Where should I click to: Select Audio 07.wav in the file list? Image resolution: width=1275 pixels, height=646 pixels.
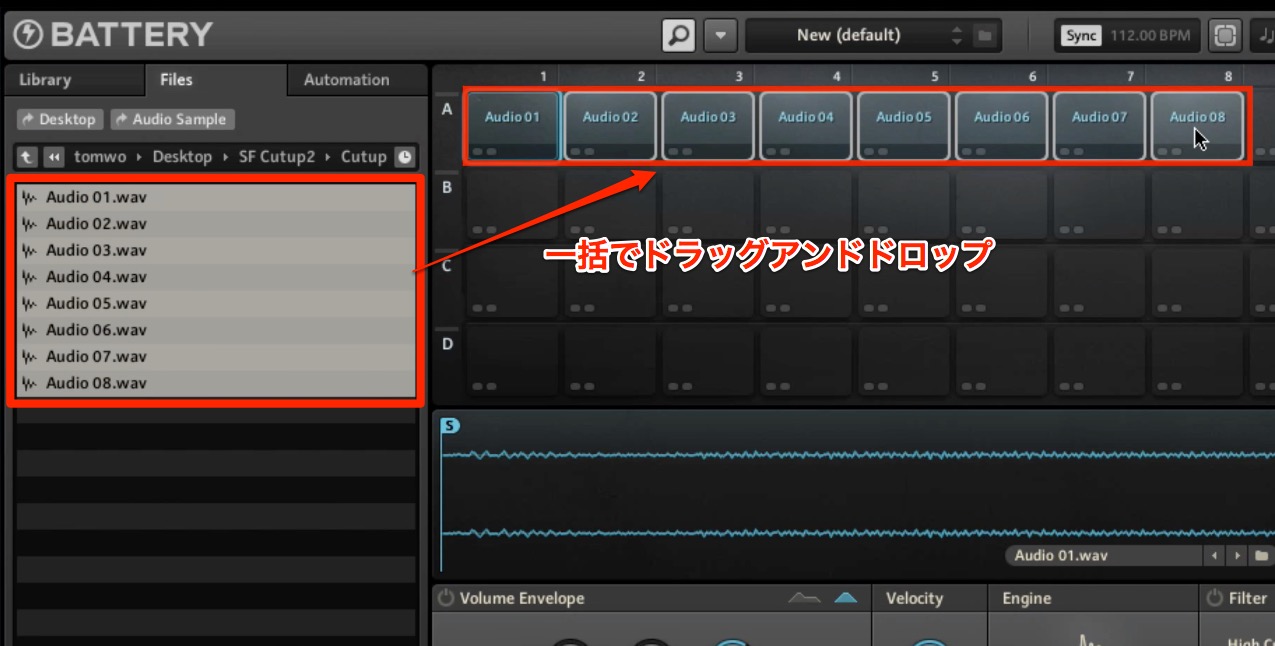(216, 356)
